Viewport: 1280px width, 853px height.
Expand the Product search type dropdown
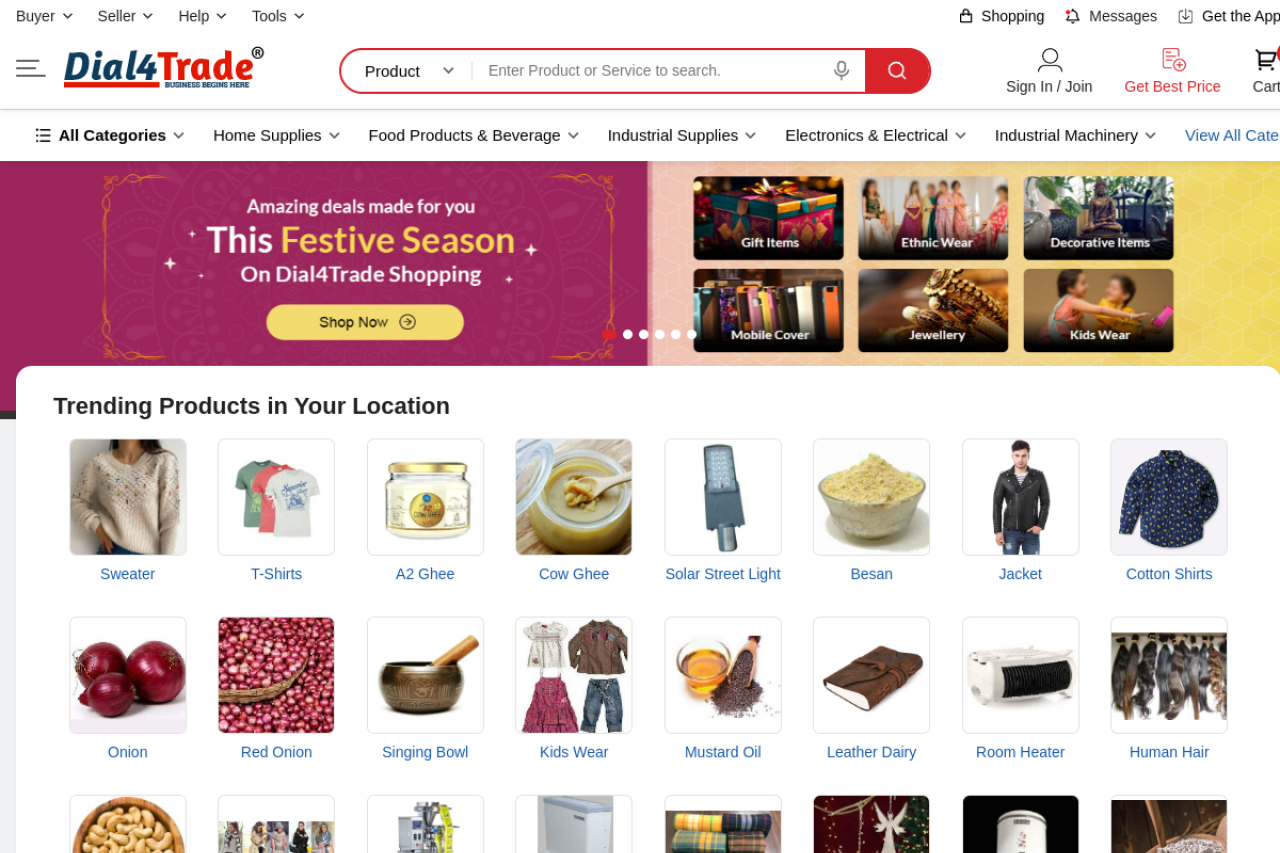pos(408,71)
